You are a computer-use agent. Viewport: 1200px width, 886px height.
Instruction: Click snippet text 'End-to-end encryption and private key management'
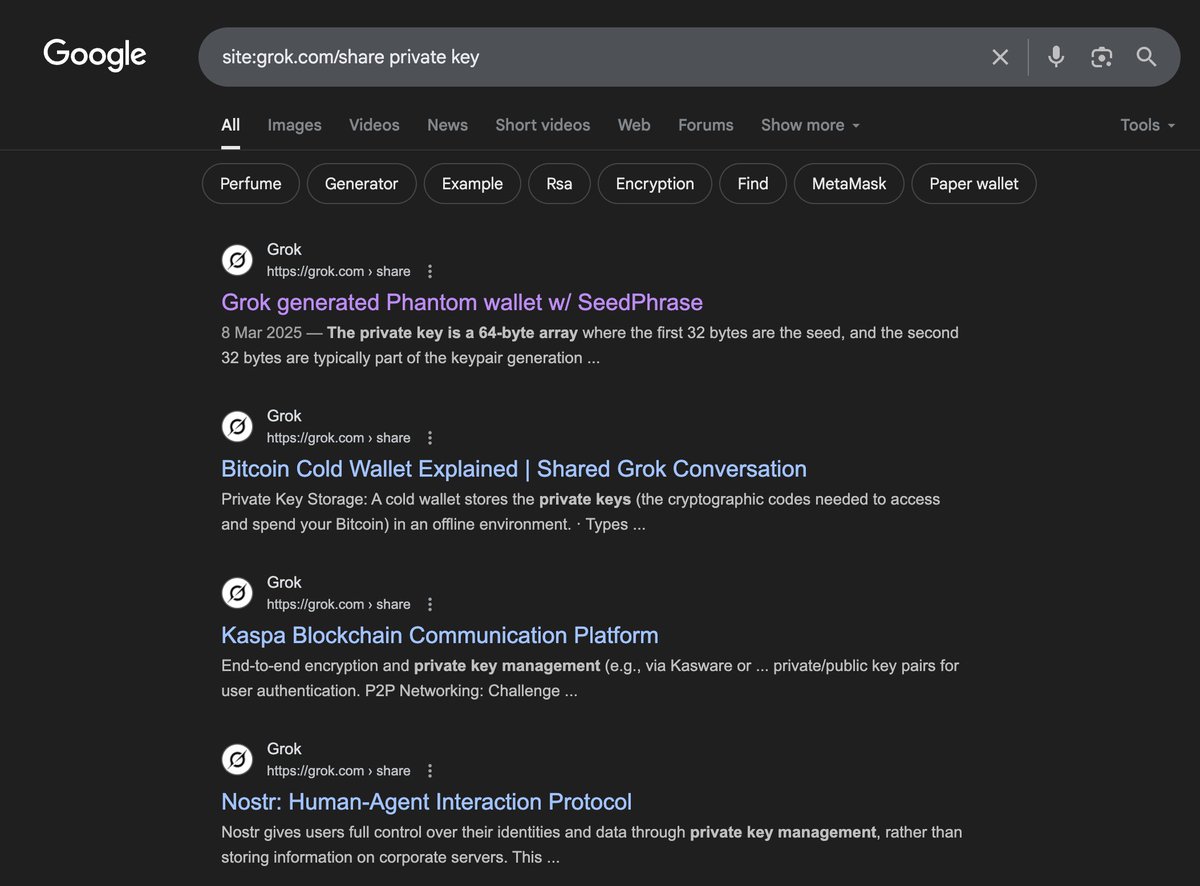[x=411, y=666]
